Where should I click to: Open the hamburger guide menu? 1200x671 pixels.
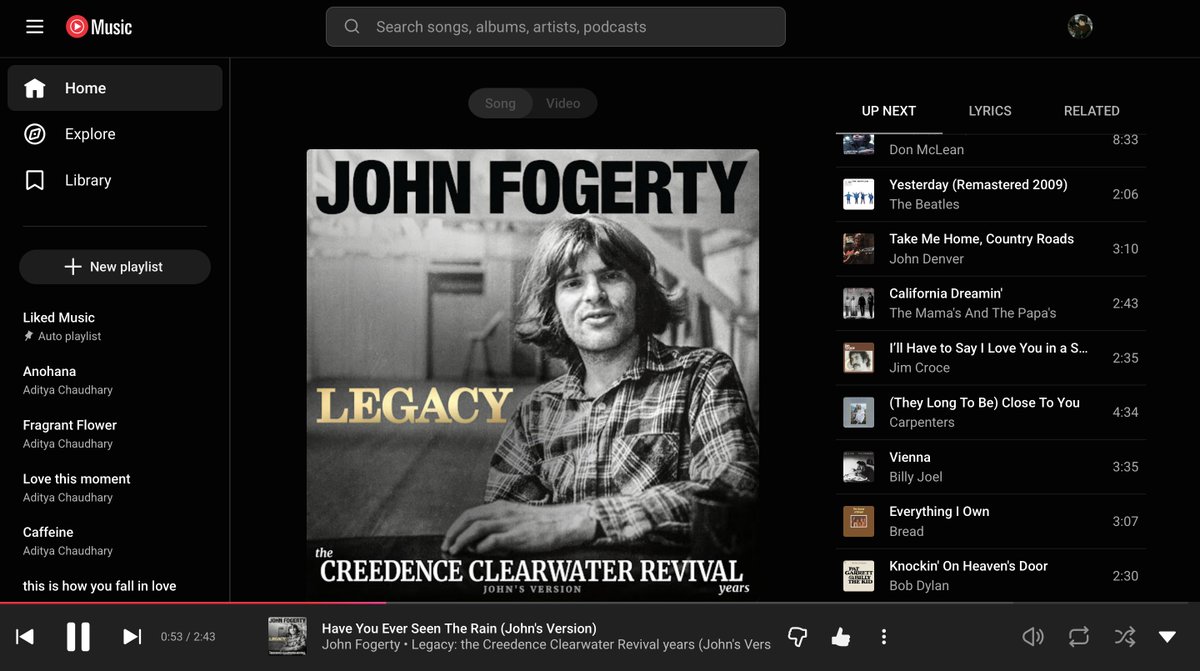[x=35, y=27]
